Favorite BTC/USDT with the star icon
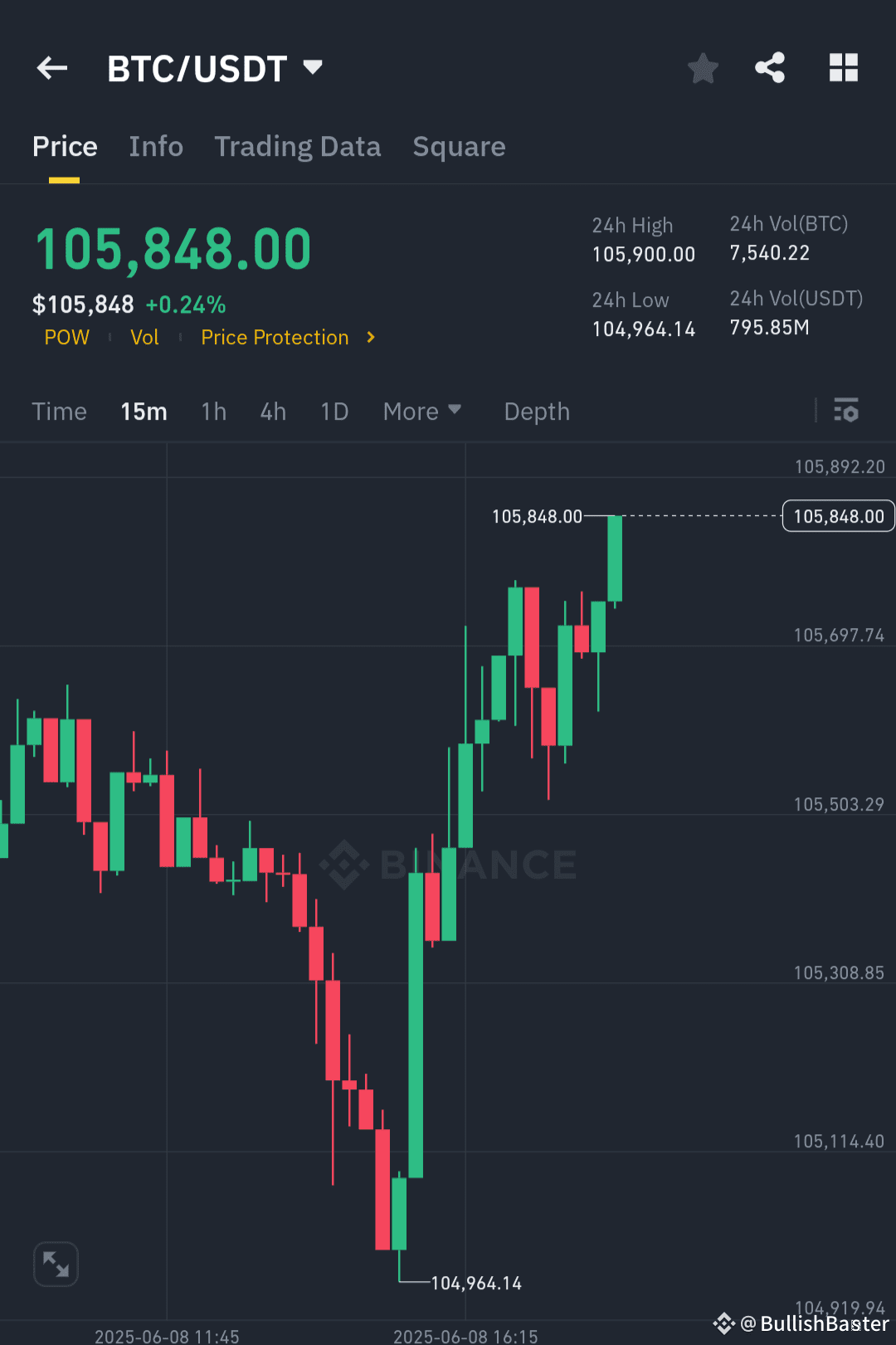Screen dimensions: 896x1345 click(x=703, y=69)
